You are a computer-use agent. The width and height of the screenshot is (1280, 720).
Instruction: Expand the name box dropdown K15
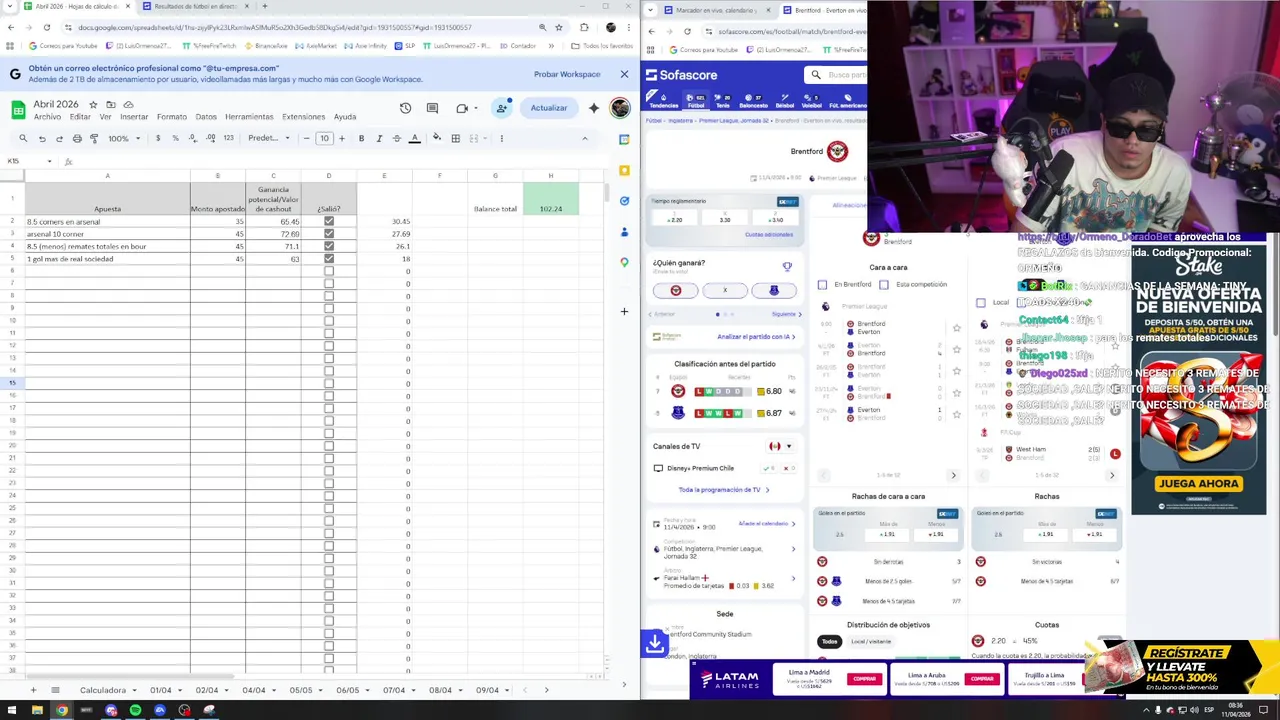[49, 161]
